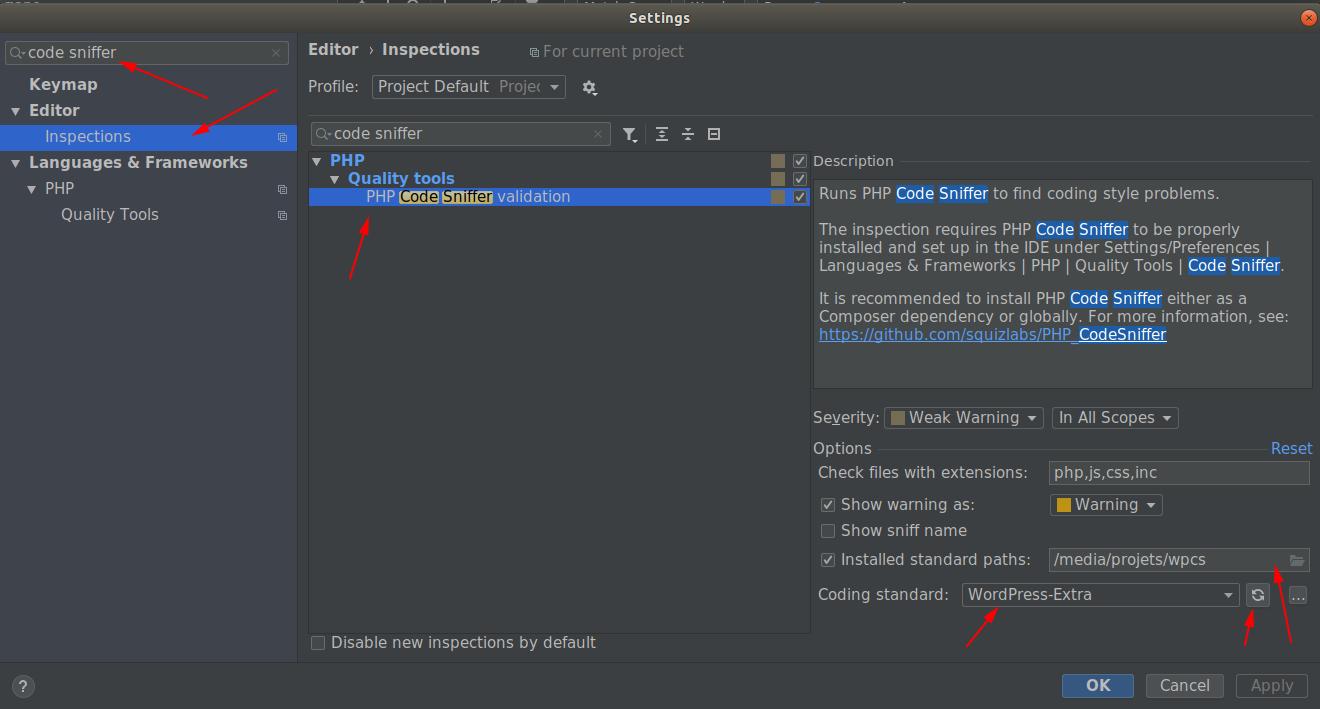Focus the settings search field
The width and height of the screenshot is (1320, 709).
[x=147, y=53]
